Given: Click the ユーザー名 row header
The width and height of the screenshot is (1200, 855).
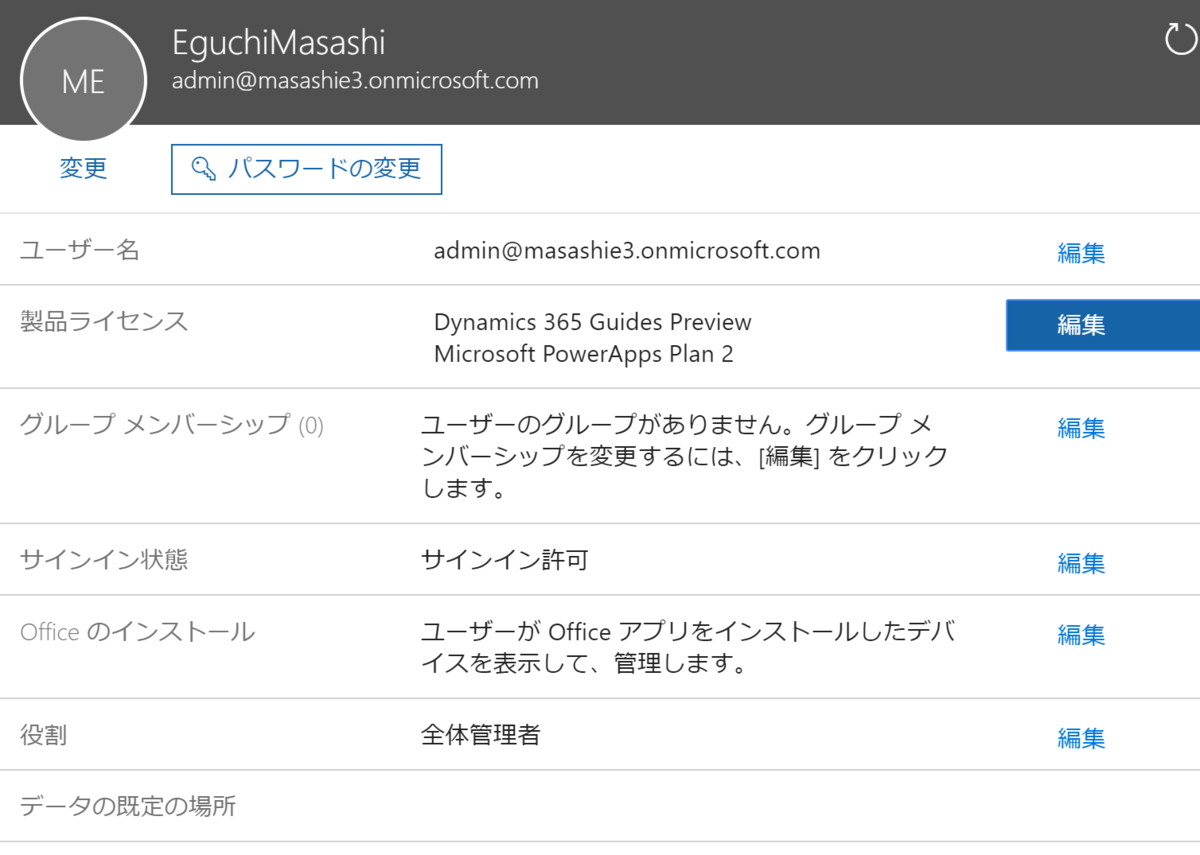Looking at the screenshot, I should 78,252.
